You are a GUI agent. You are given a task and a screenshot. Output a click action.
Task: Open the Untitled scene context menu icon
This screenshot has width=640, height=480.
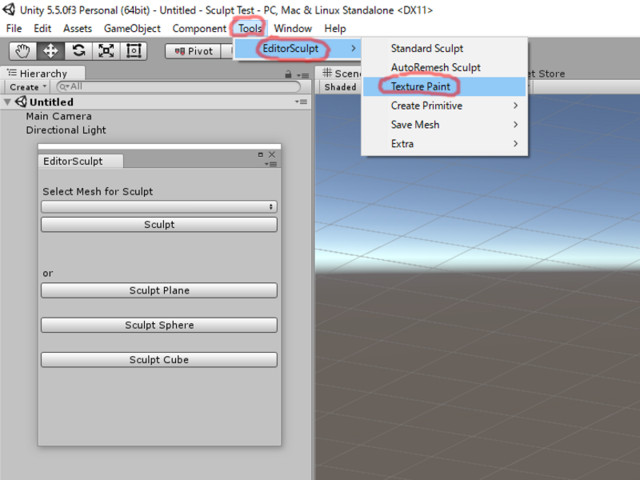coord(301,102)
